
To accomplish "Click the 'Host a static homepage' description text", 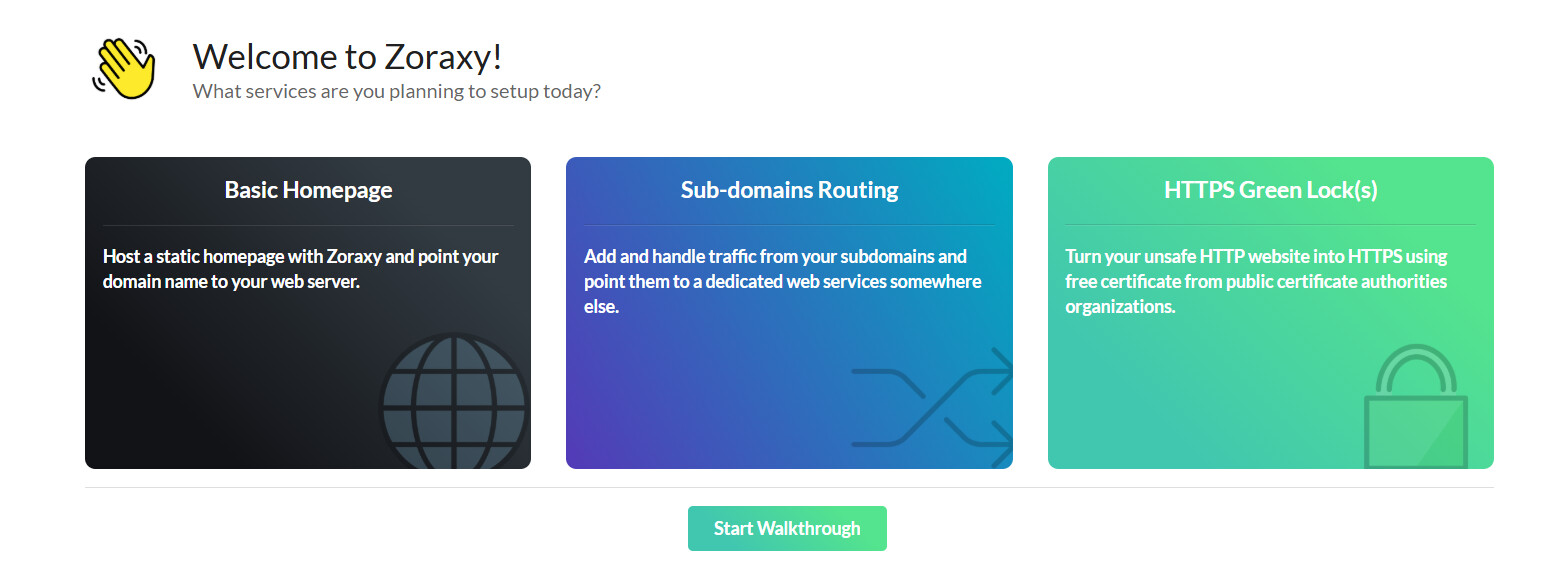I will tap(300, 269).
